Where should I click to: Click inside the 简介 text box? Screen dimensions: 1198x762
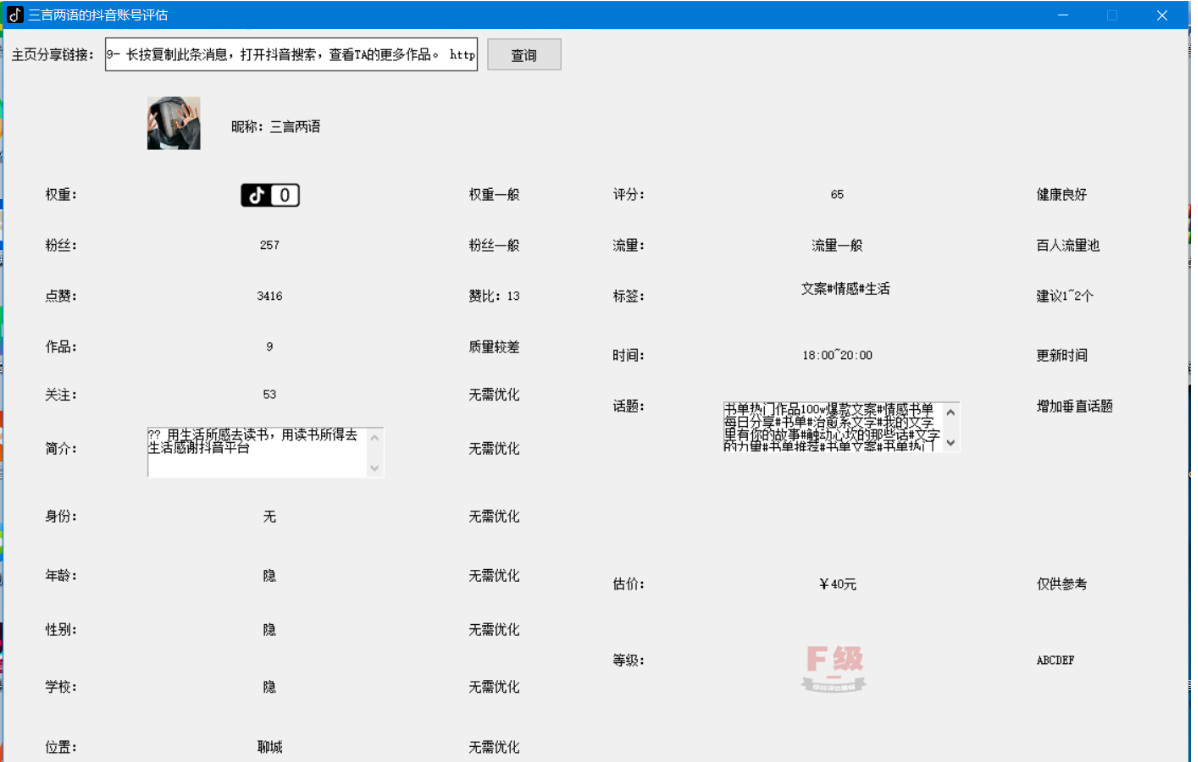(x=257, y=452)
